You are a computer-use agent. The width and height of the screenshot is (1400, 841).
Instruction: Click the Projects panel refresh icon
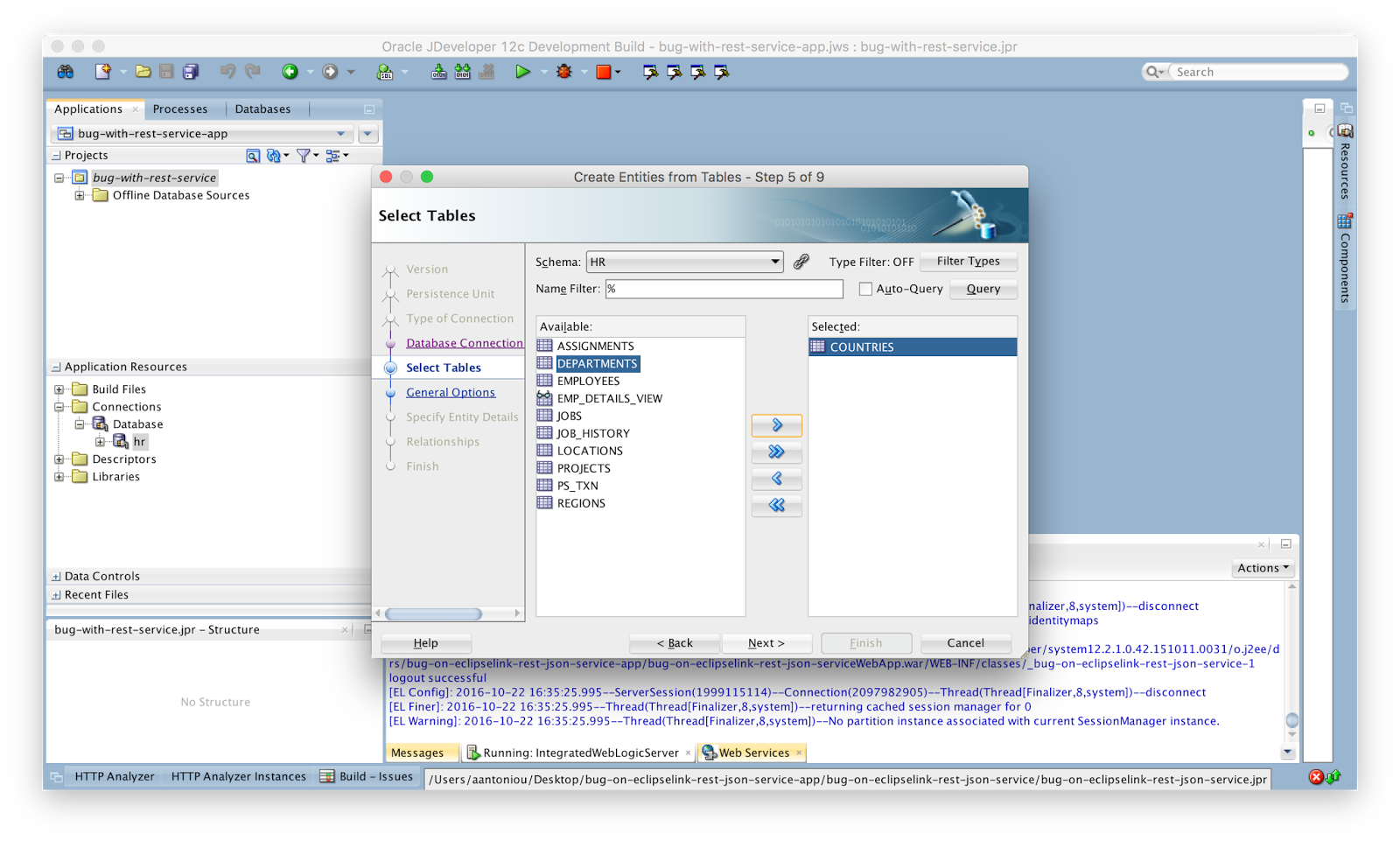[274, 156]
